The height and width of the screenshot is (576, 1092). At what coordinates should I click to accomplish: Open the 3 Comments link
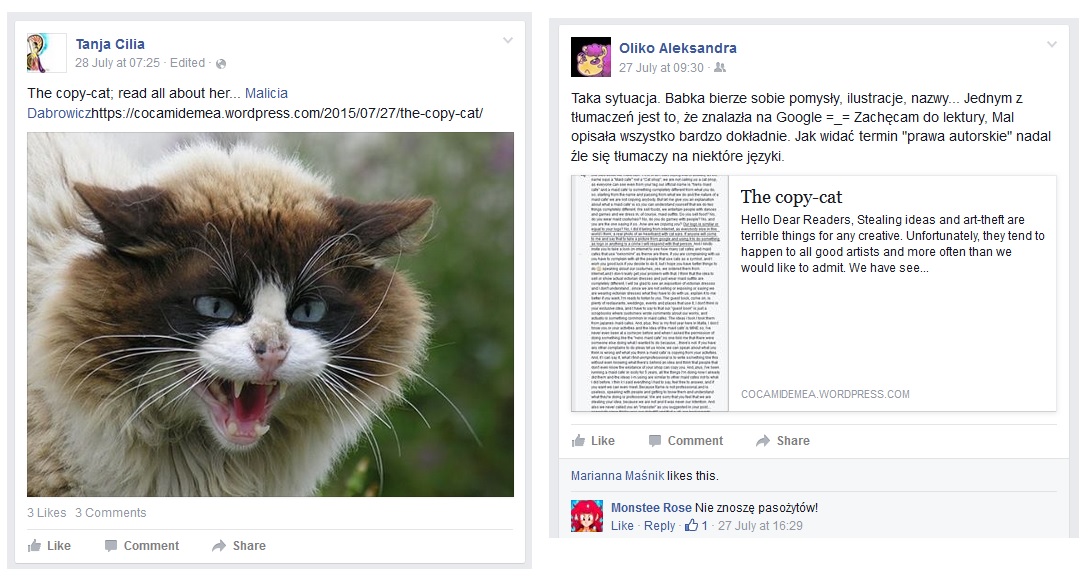tap(111, 513)
